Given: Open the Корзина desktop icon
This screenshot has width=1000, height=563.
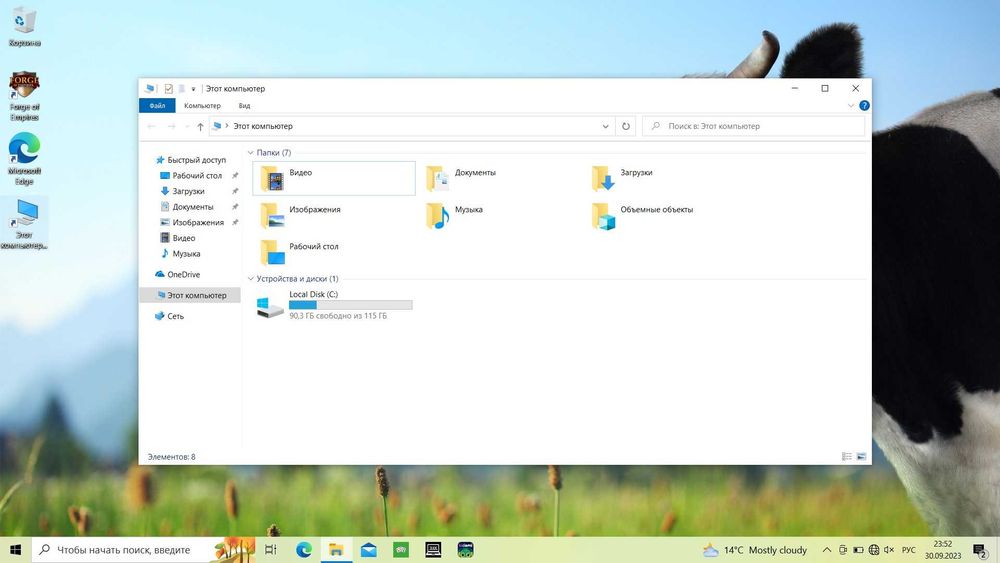Looking at the screenshot, I should click(24, 26).
